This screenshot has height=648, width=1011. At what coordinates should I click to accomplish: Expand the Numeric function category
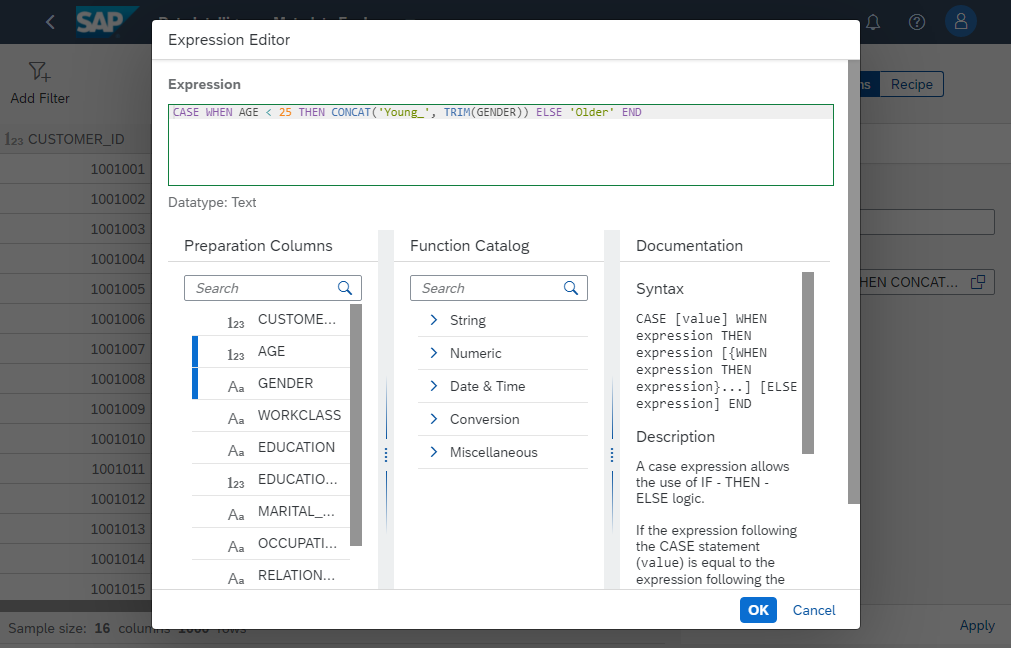coord(434,353)
